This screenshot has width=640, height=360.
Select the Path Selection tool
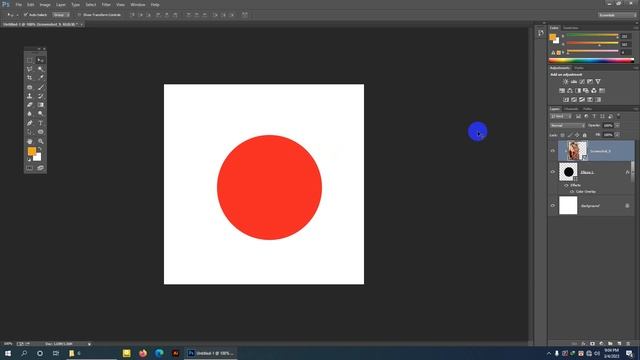point(29,132)
